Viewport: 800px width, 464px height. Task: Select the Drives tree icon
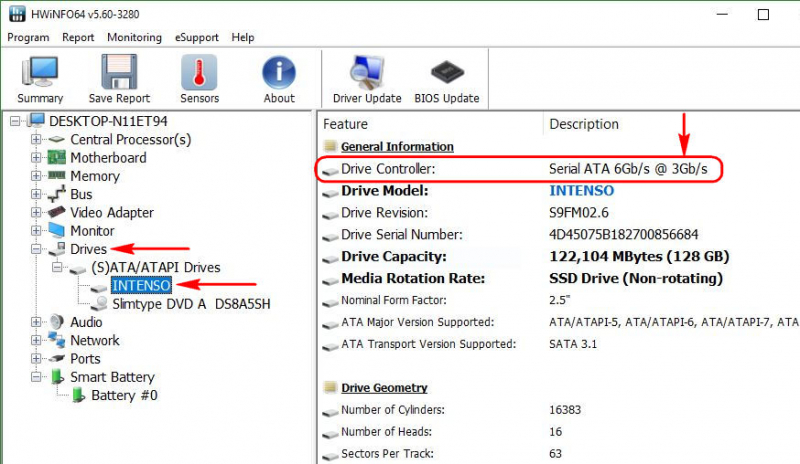pos(57,249)
